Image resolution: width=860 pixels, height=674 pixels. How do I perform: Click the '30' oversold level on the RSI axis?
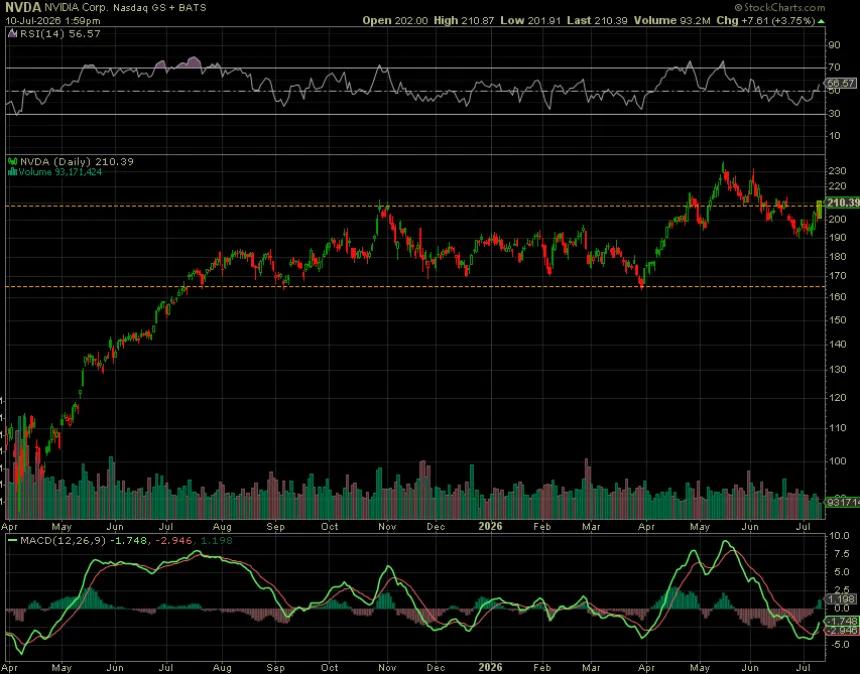coord(834,114)
